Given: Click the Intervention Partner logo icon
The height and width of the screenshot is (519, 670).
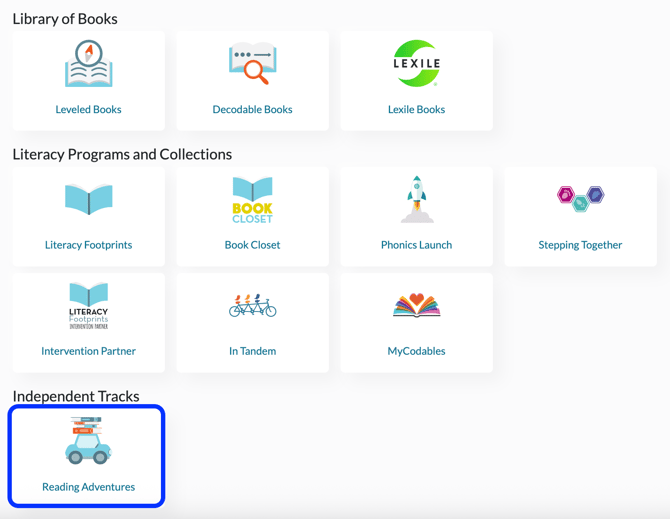Looking at the screenshot, I should 88,305.
